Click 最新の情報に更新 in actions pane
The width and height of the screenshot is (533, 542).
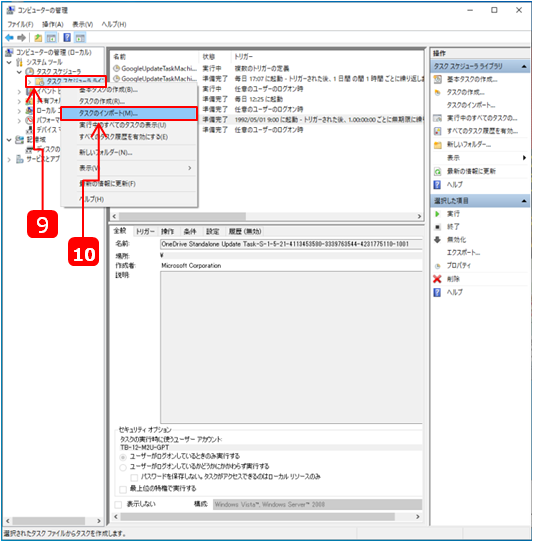[471, 171]
